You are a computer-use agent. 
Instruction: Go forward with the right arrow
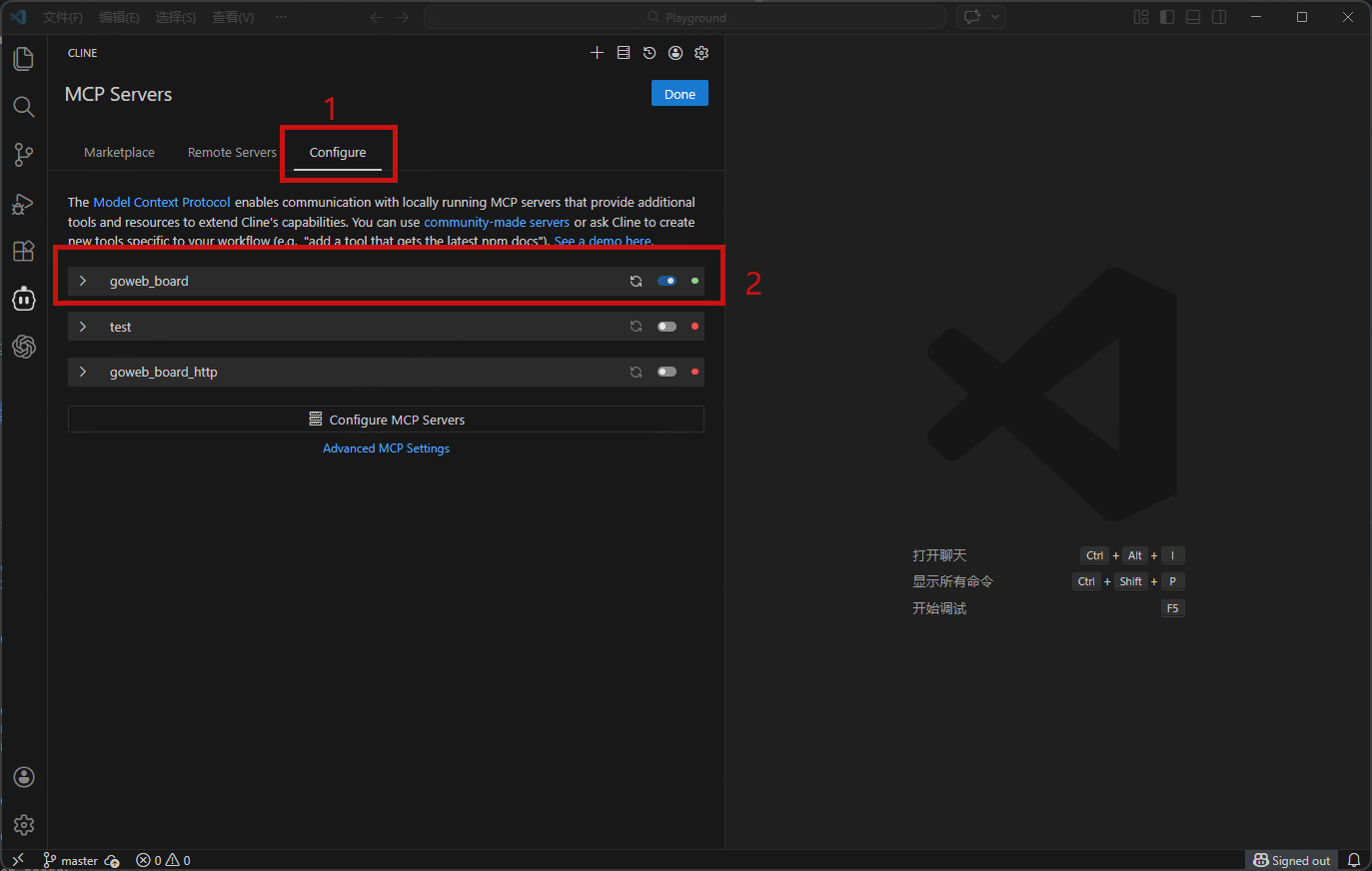tap(403, 17)
